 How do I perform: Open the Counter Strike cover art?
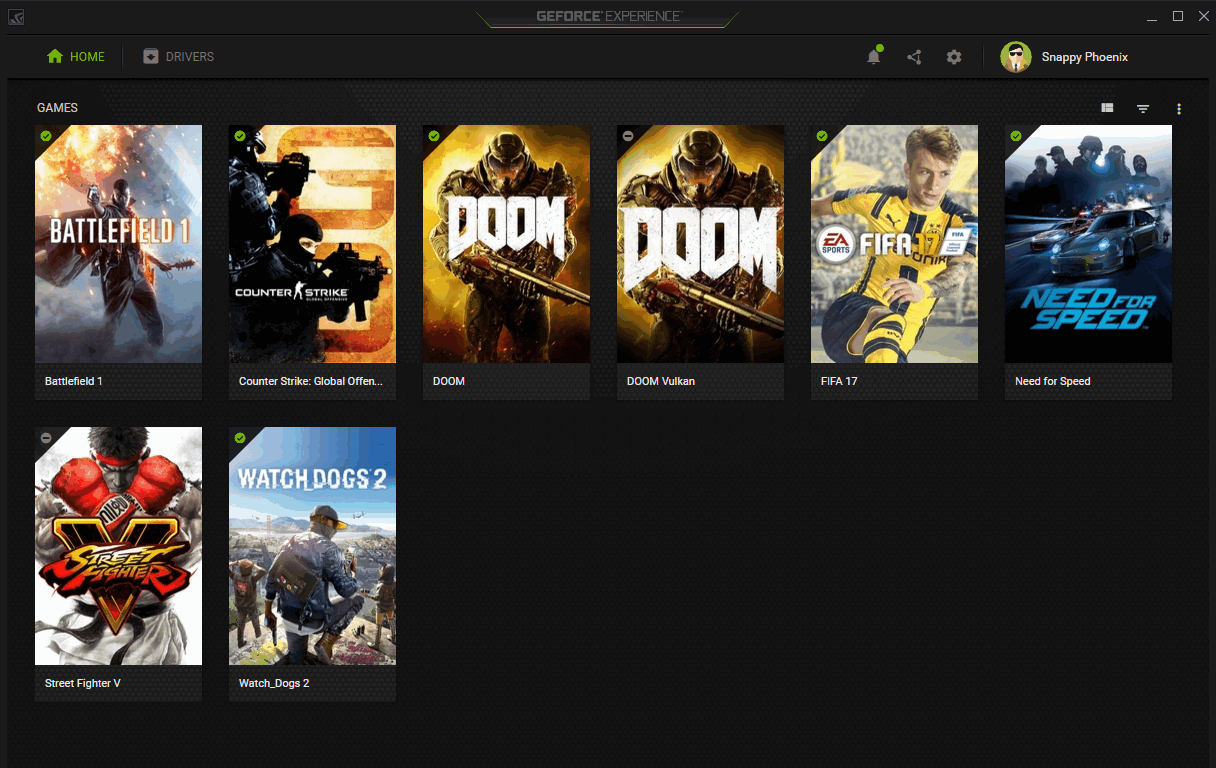point(312,244)
